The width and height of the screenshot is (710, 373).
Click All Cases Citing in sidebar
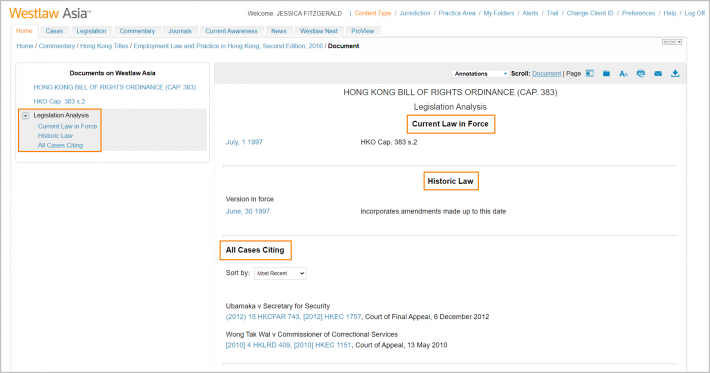point(60,145)
